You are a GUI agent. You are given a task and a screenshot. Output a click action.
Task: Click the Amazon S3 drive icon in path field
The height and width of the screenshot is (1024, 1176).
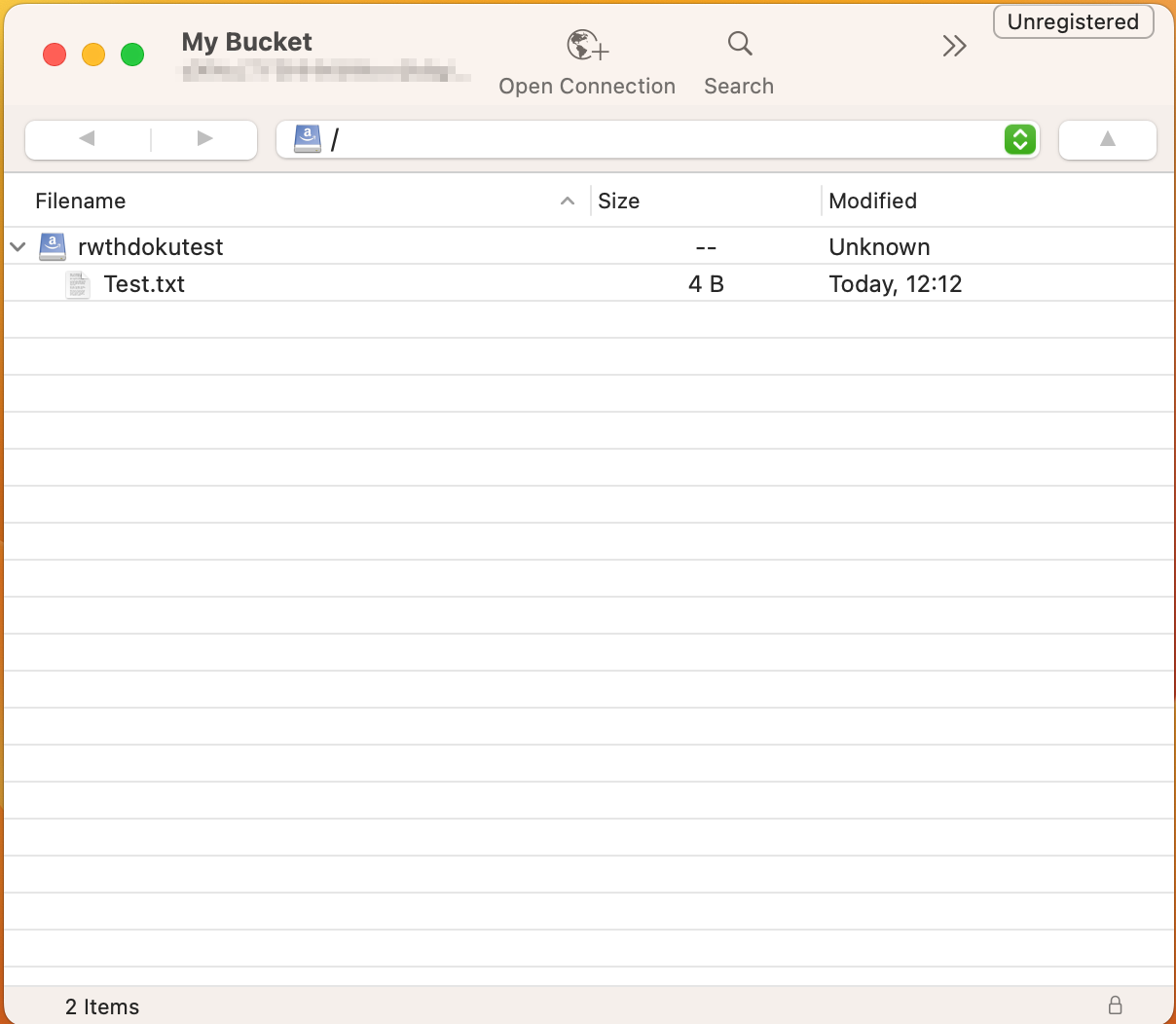308,139
